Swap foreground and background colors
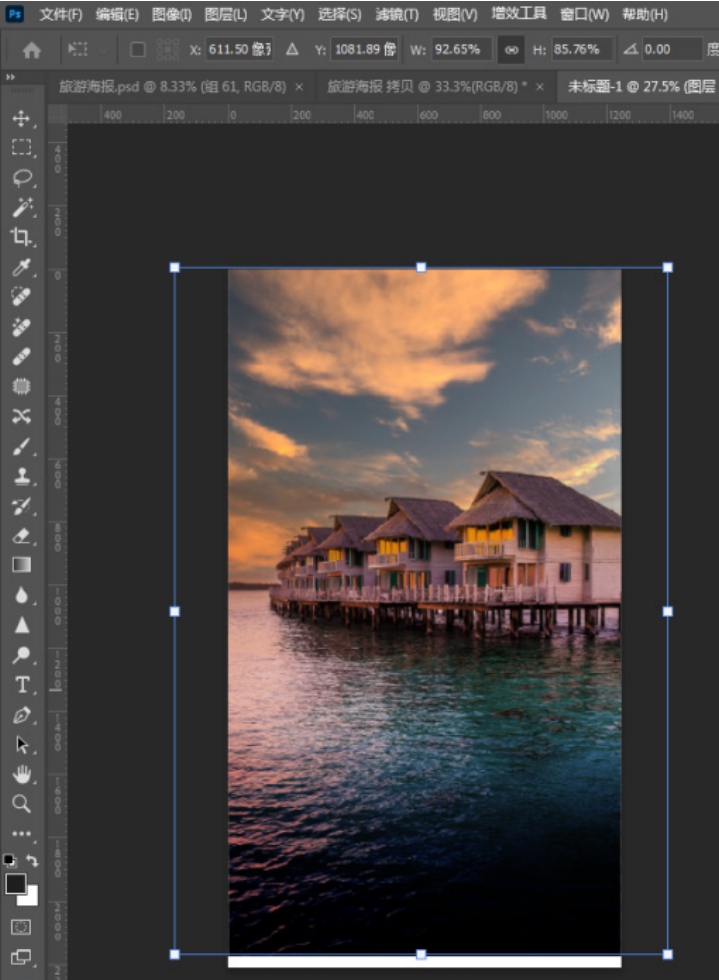 point(31,860)
